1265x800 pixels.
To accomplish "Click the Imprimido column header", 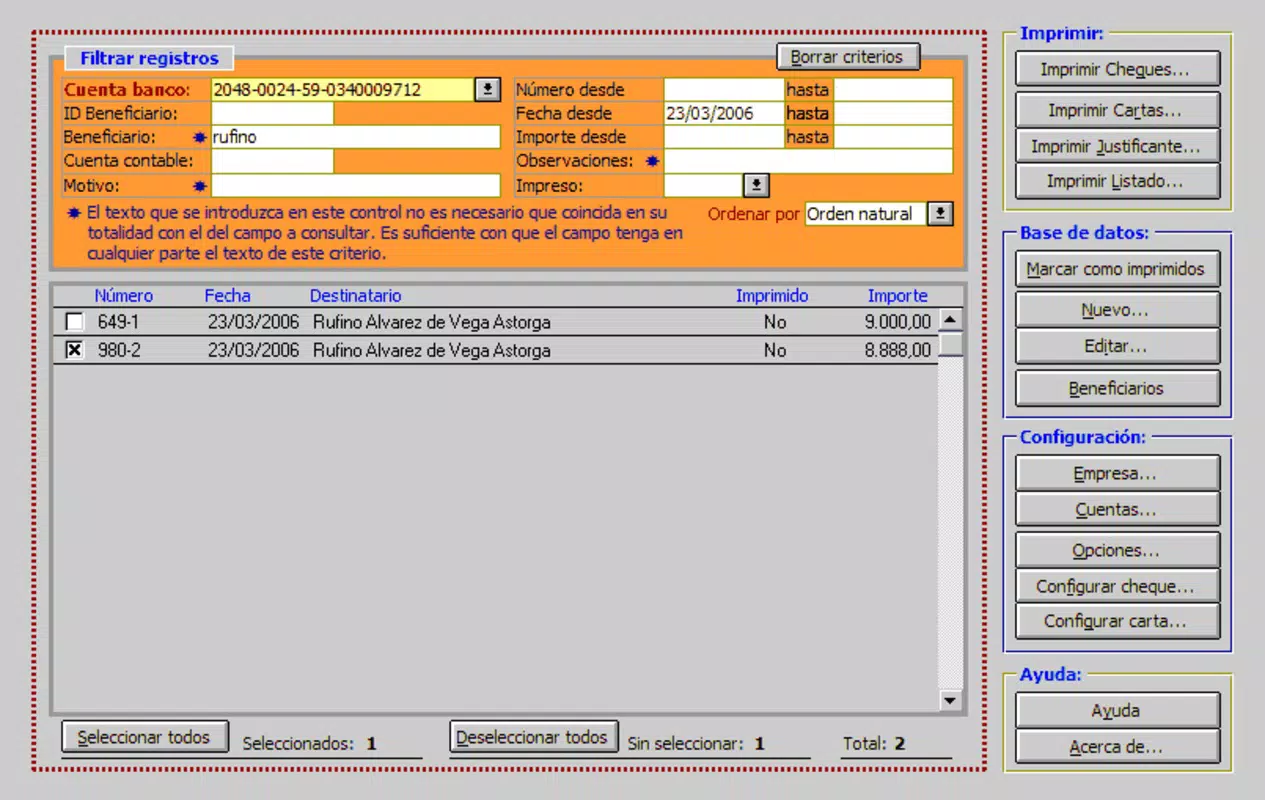I will click(x=772, y=296).
